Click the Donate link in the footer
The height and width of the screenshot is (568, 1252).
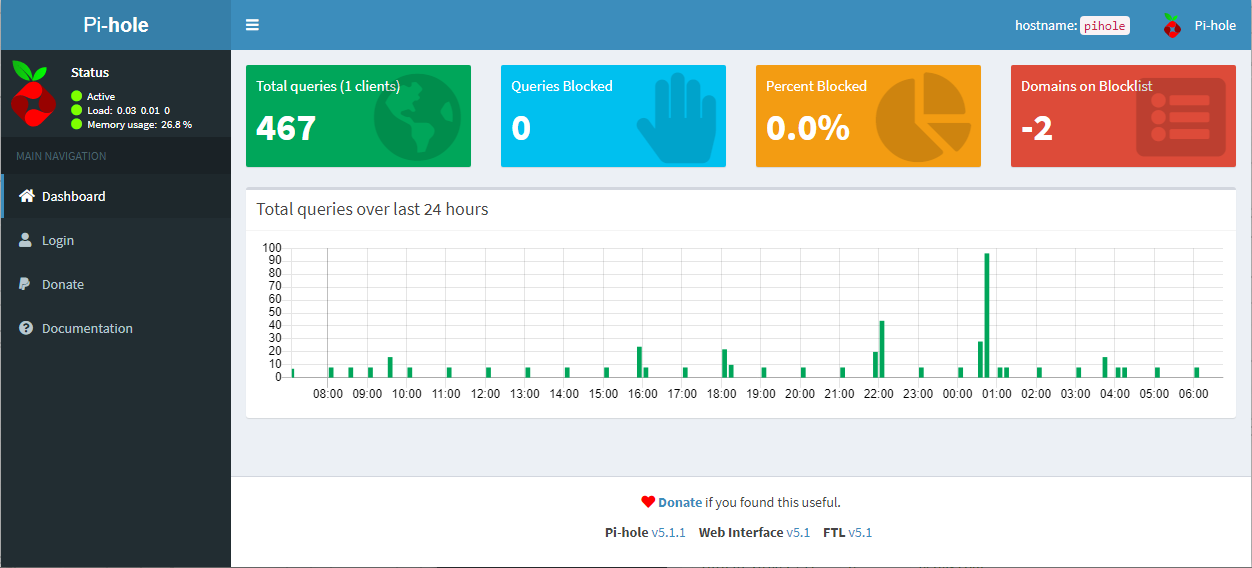coord(680,502)
